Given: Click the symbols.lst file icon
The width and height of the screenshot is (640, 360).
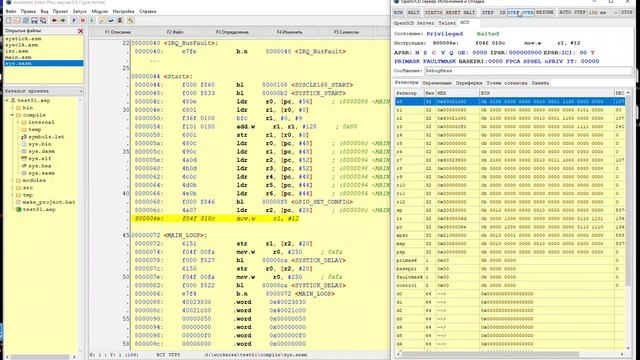Looking at the screenshot, I should tap(24, 137).
